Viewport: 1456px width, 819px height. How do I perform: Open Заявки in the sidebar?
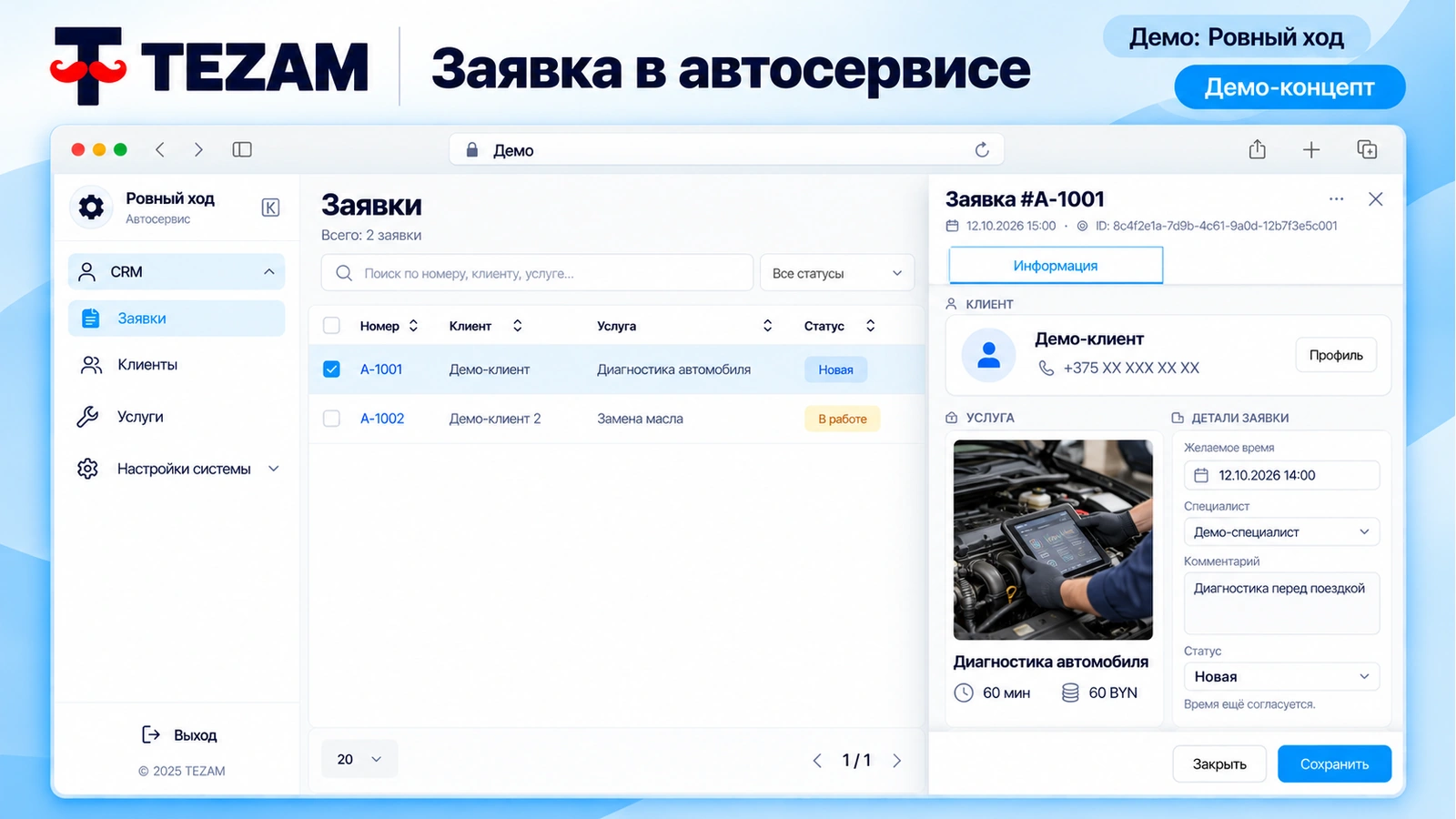[177, 318]
